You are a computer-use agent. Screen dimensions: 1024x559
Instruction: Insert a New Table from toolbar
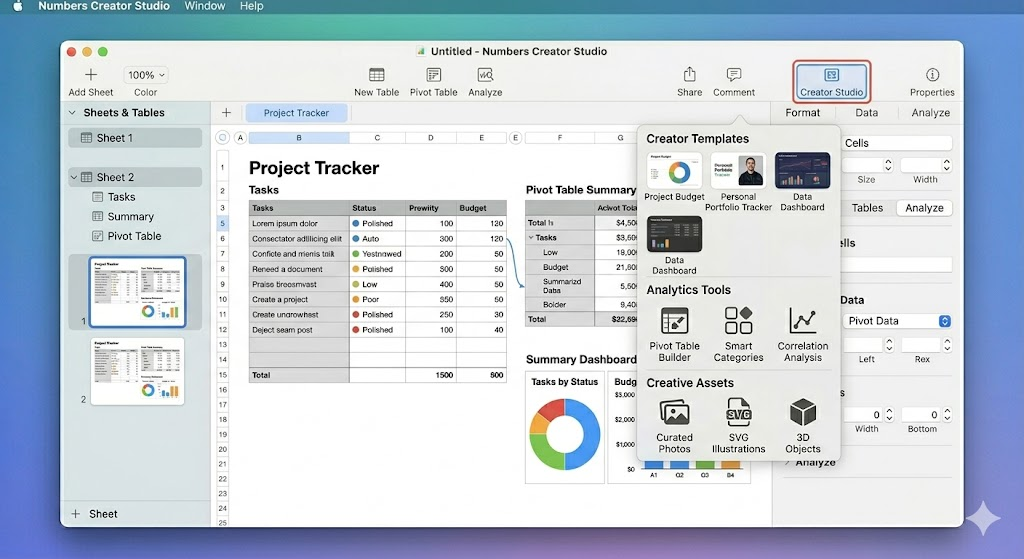click(x=376, y=82)
